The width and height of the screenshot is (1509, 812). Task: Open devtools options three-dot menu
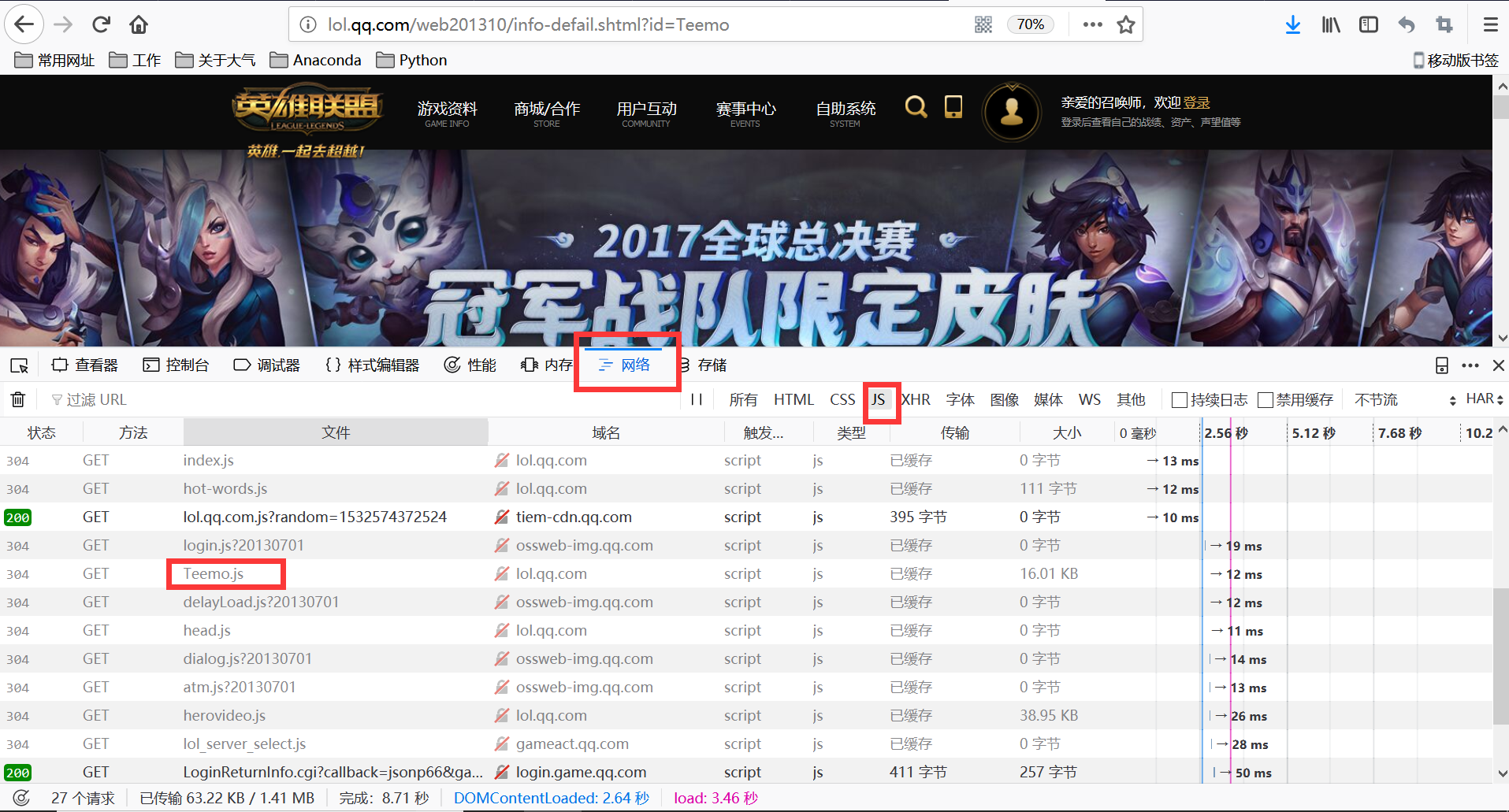coord(1470,365)
